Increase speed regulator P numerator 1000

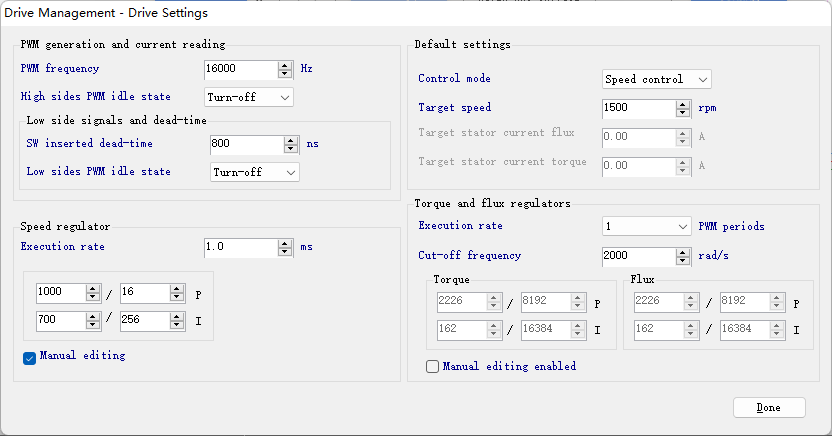coord(93,289)
